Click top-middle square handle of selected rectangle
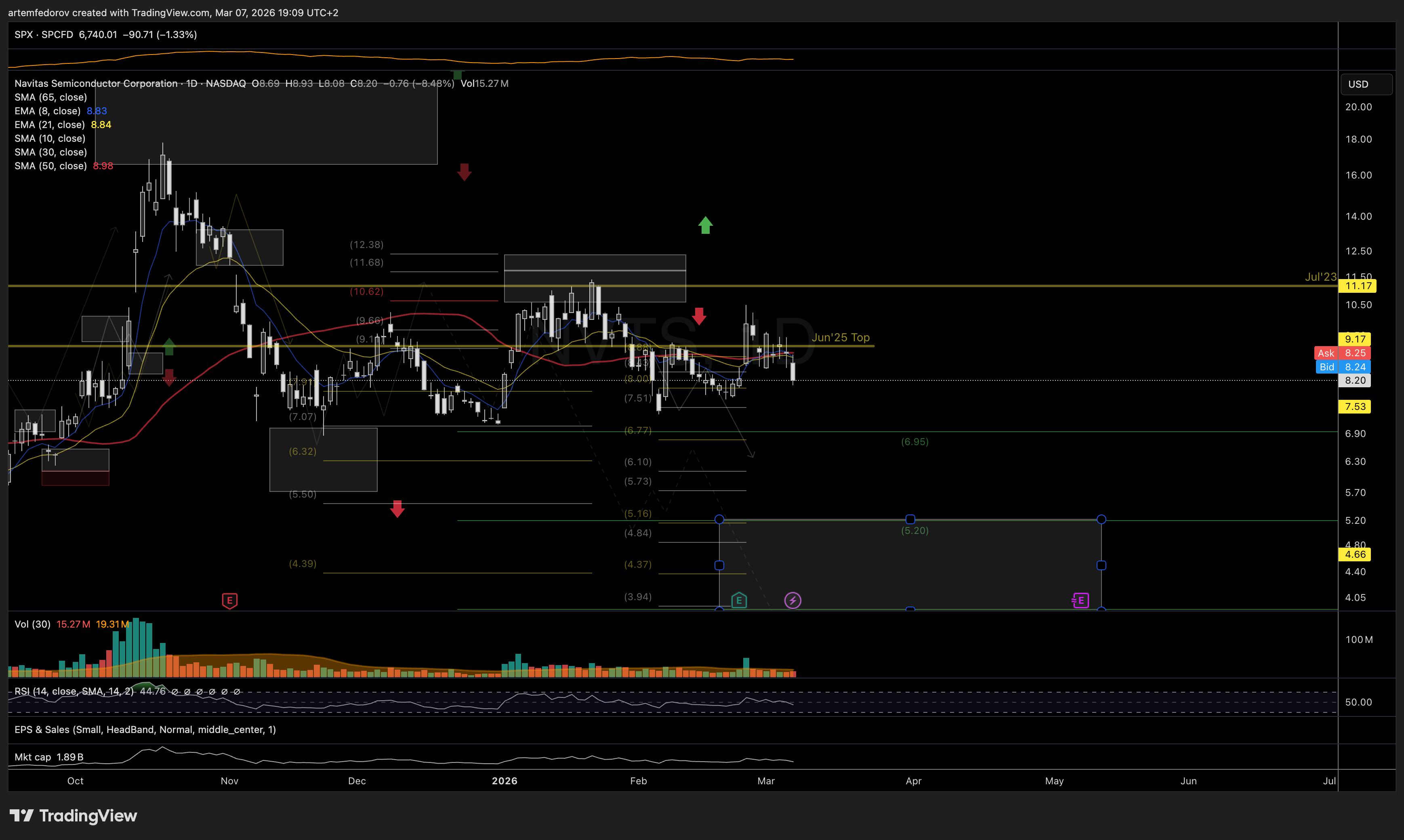Viewport: 1404px width, 840px height. coord(910,519)
